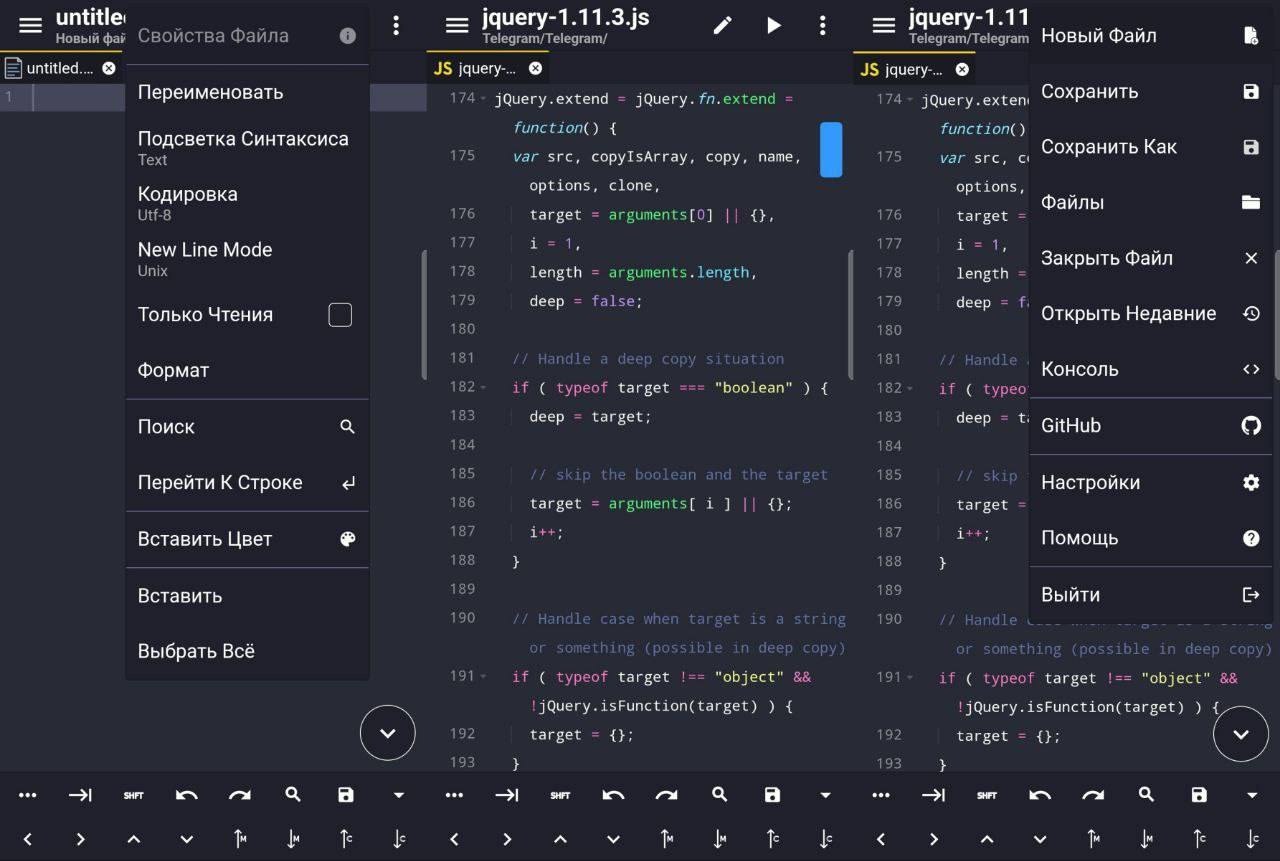Viewport: 1280px width, 861px height.
Task: Open the hamburger menu of the middle jquery screen
Action: (x=457, y=25)
